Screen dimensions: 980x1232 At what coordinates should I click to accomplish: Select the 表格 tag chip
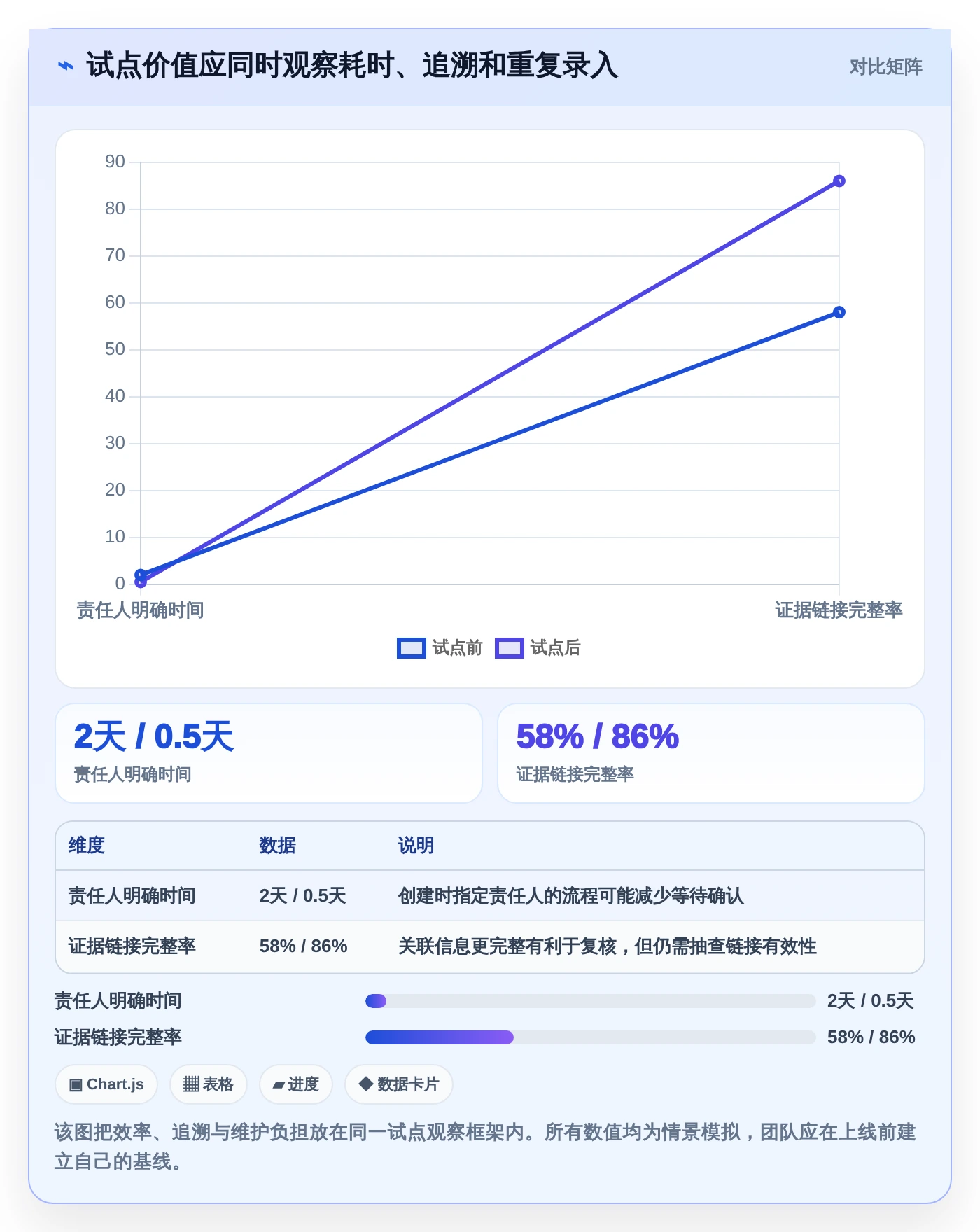click(x=208, y=1084)
